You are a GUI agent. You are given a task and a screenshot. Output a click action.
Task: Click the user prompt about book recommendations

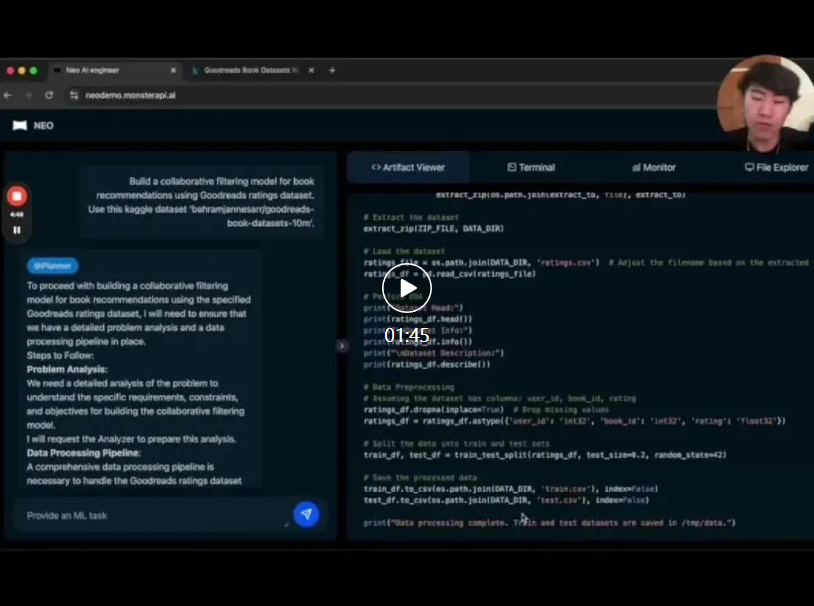(201, 202)
